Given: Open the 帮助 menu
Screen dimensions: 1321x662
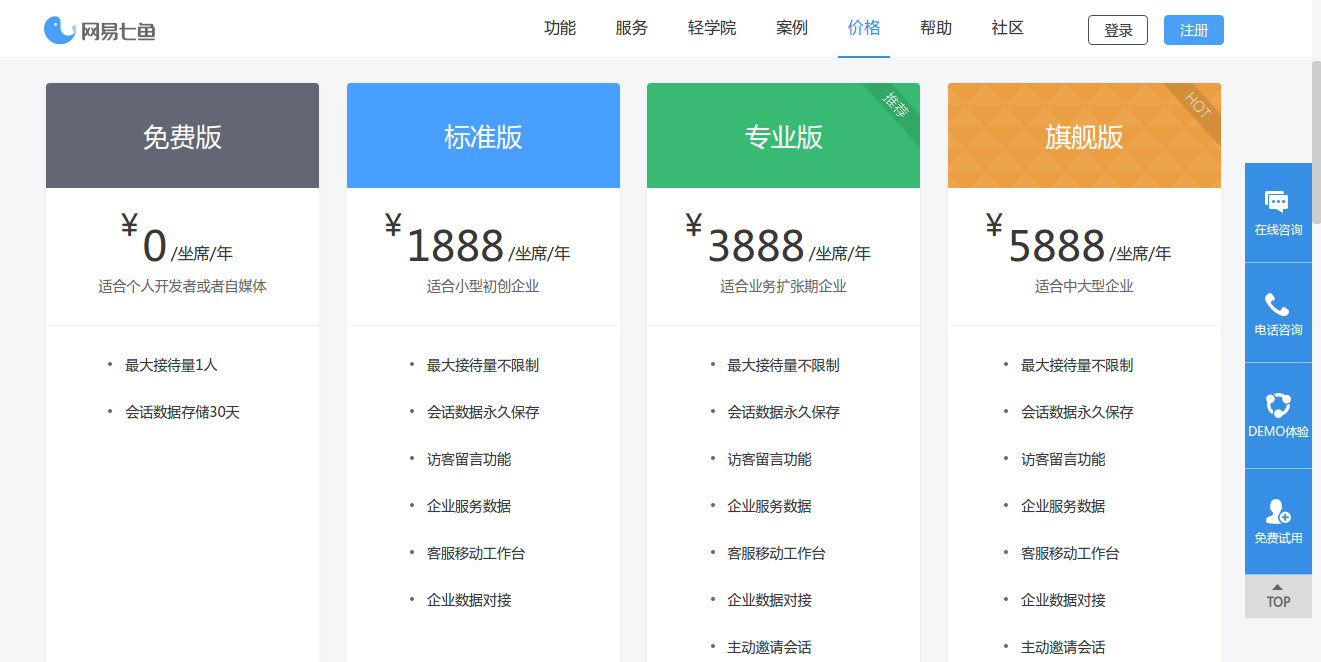Looking at the screenshot, I should tap(936, 28).
